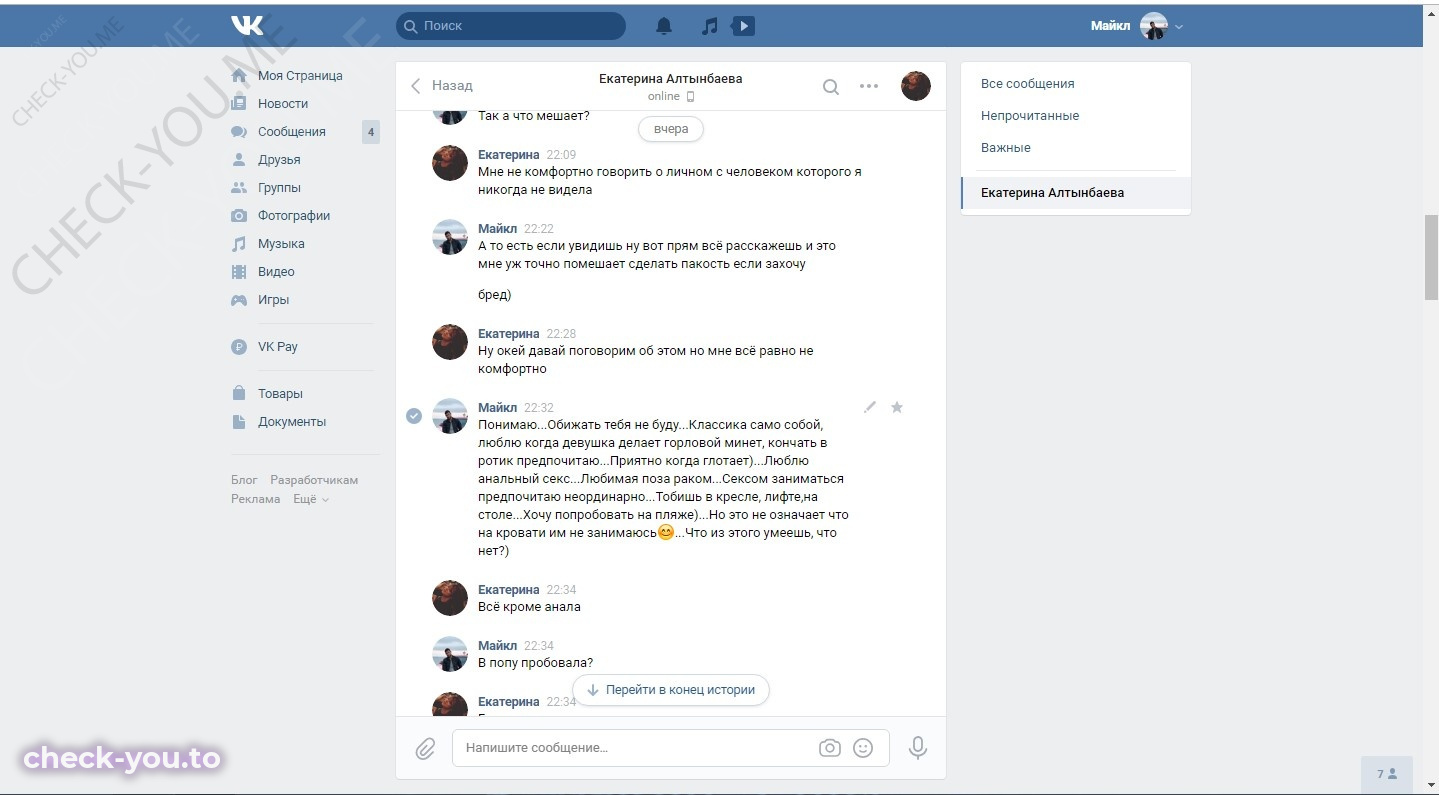The image size is (1439, 795).
Task: Click the Друзья person icon
Action: 239,160
